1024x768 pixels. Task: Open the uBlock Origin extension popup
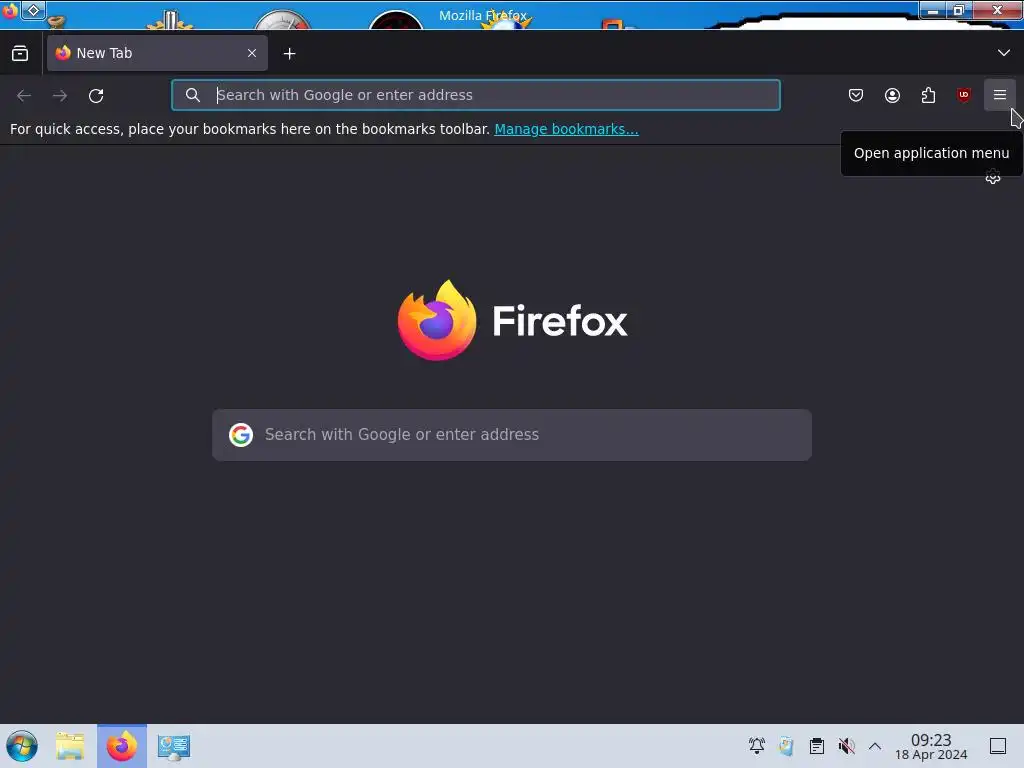coord(964,95)
